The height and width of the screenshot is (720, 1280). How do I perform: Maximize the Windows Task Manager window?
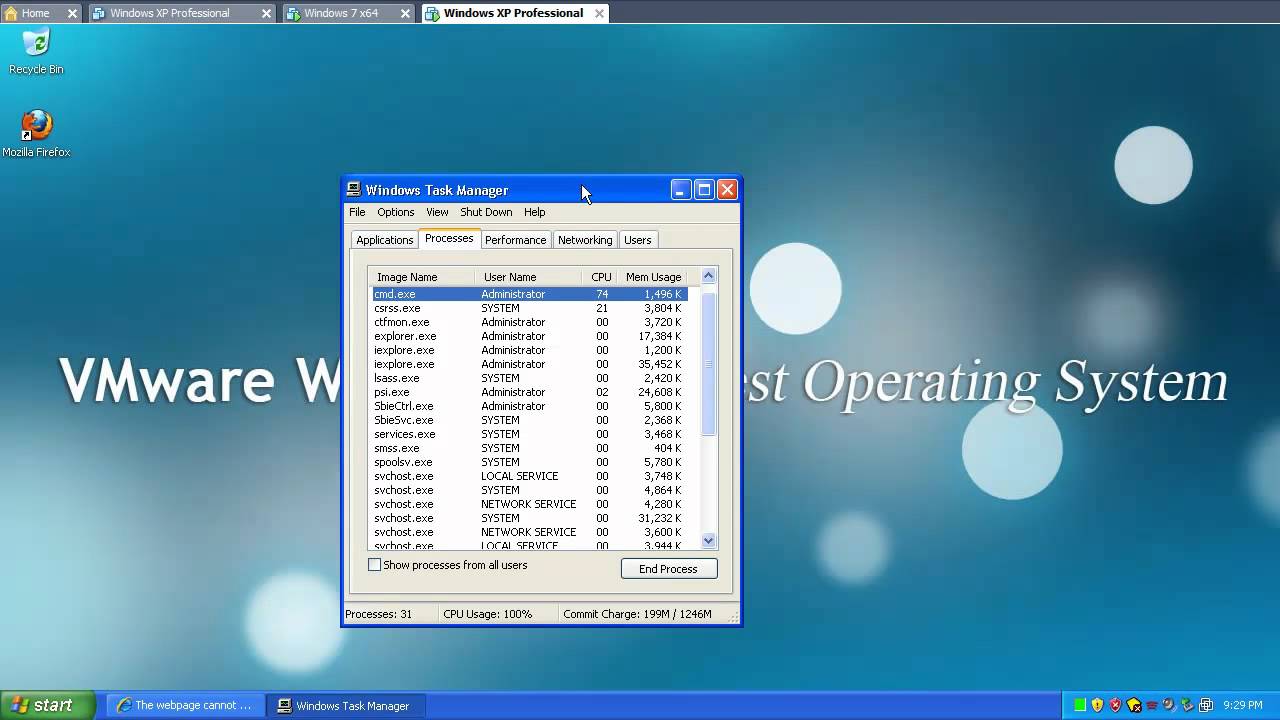pos(704,190)
